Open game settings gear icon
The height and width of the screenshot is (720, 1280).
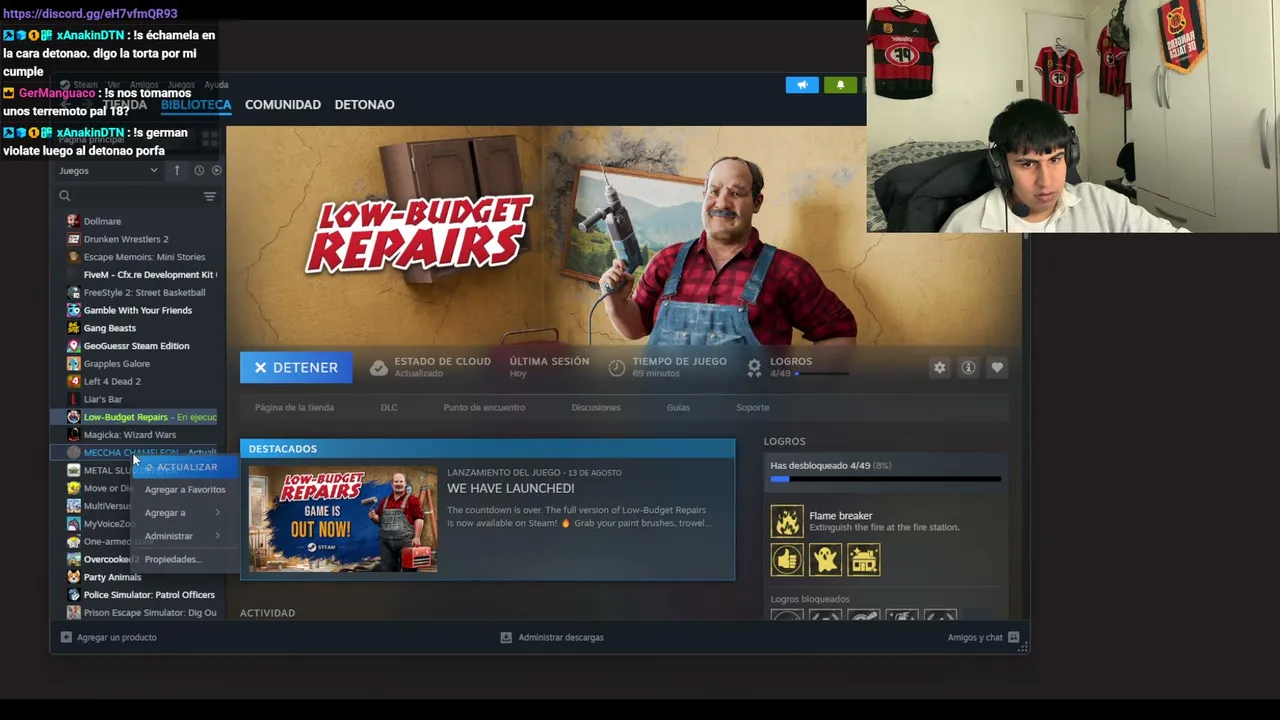[939, 368]
